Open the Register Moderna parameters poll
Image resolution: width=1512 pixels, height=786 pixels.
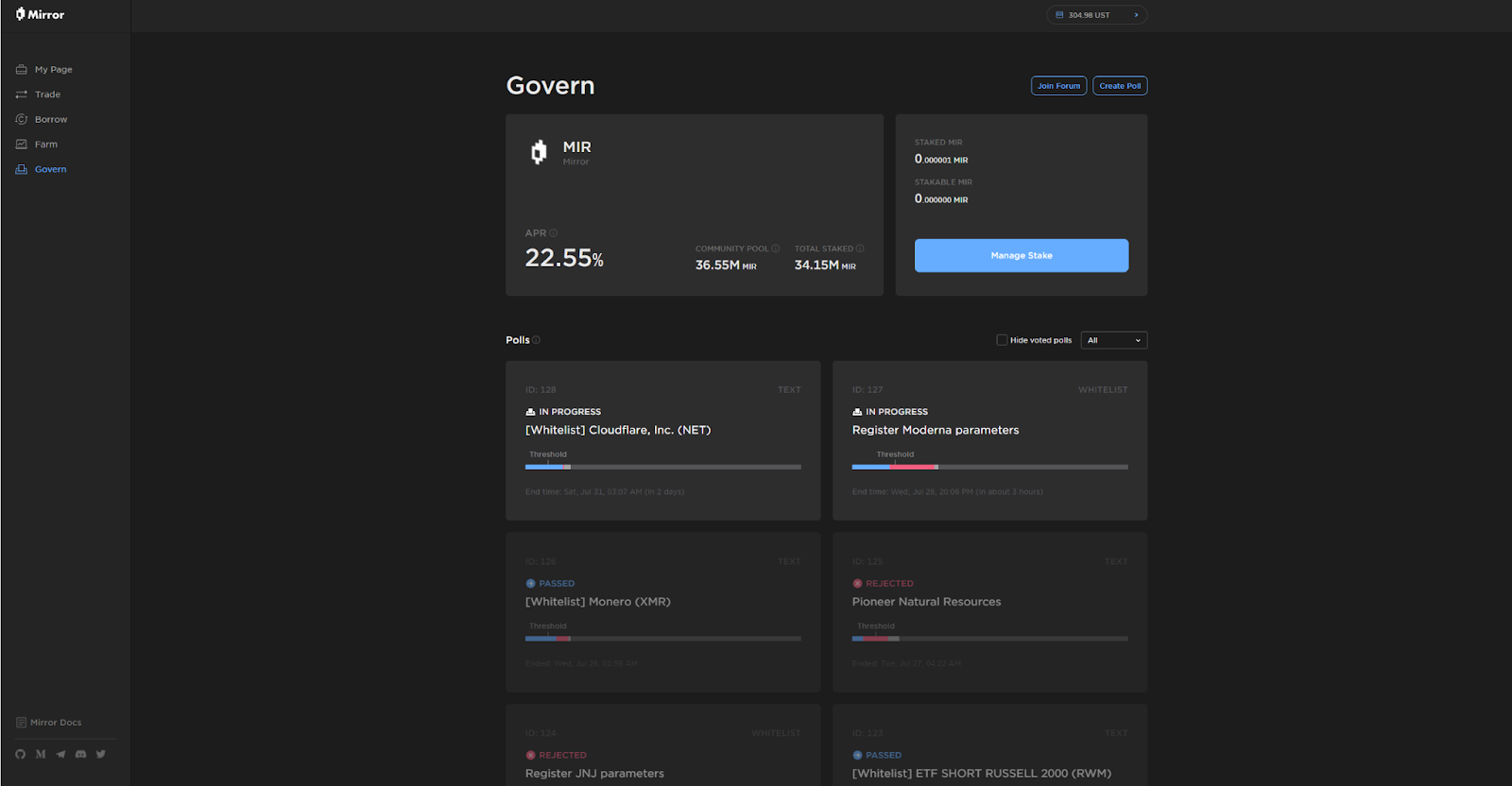tap(936, 430)
